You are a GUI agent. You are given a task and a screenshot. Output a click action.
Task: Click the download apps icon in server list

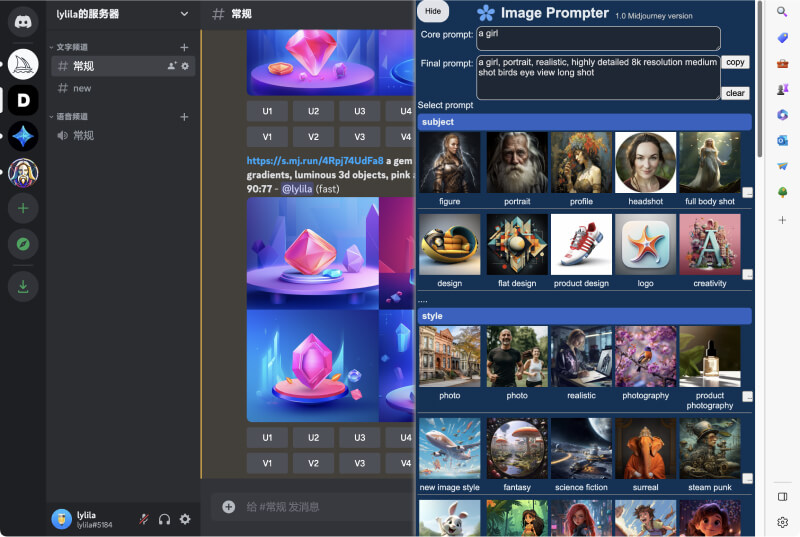click(22, 286)
